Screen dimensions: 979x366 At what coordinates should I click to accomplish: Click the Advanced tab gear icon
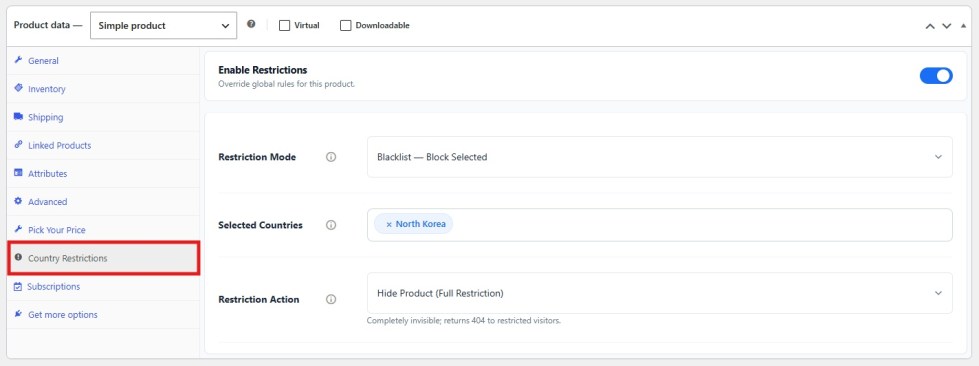pos(18,201)
